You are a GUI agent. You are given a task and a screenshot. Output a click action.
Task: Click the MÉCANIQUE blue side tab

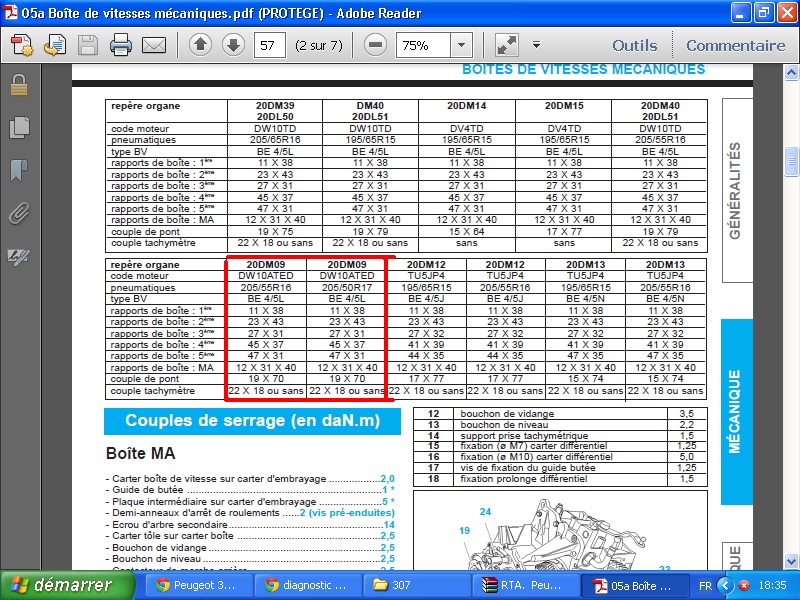click(x=736, y=411)
